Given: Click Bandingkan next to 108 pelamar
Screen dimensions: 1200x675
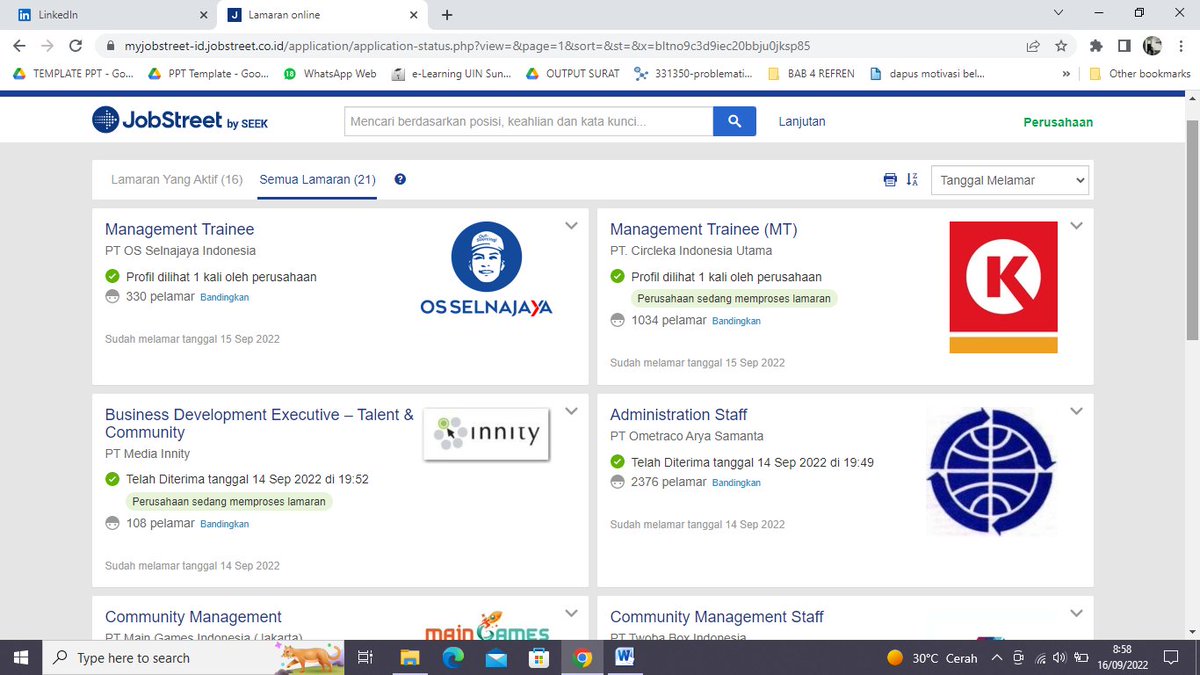Looking at the screenshot, I should pyautogui.click(x=225, y=523).
